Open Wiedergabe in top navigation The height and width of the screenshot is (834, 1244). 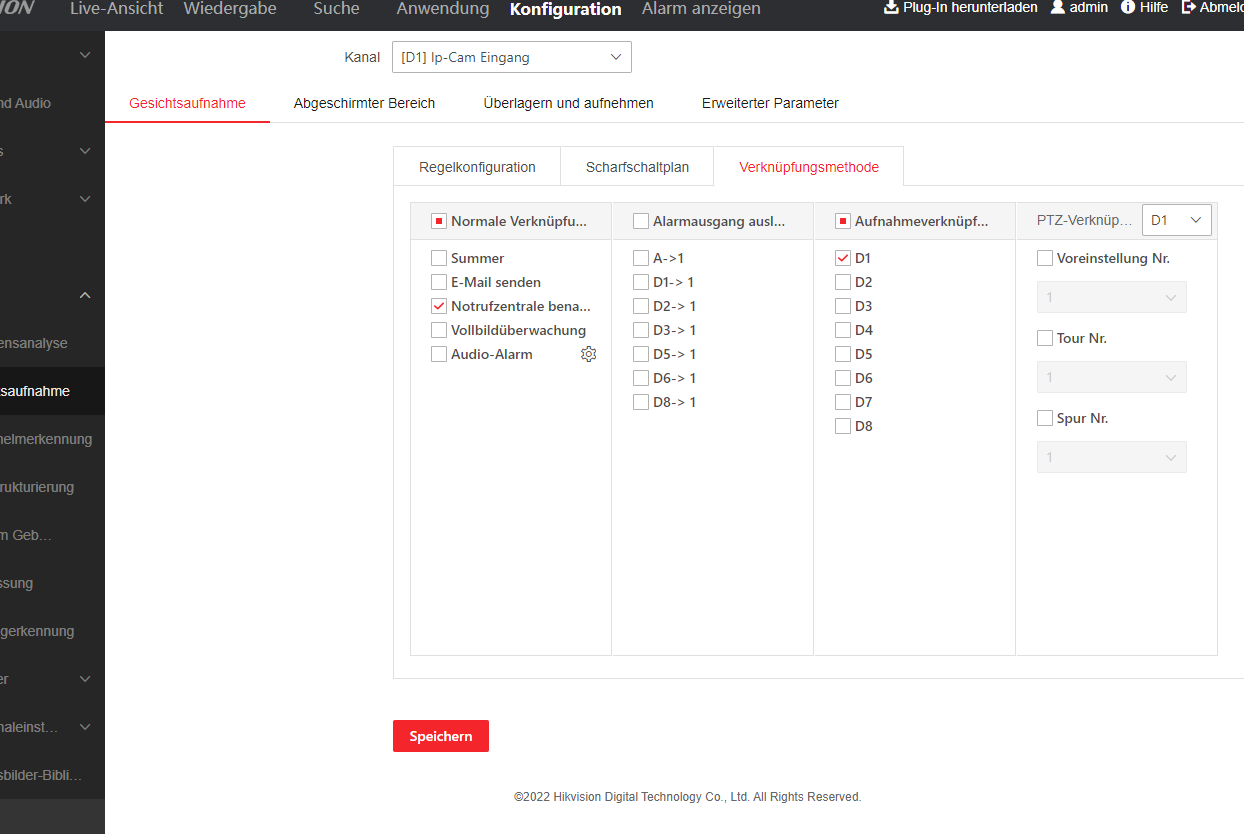(x=230, y=9)
